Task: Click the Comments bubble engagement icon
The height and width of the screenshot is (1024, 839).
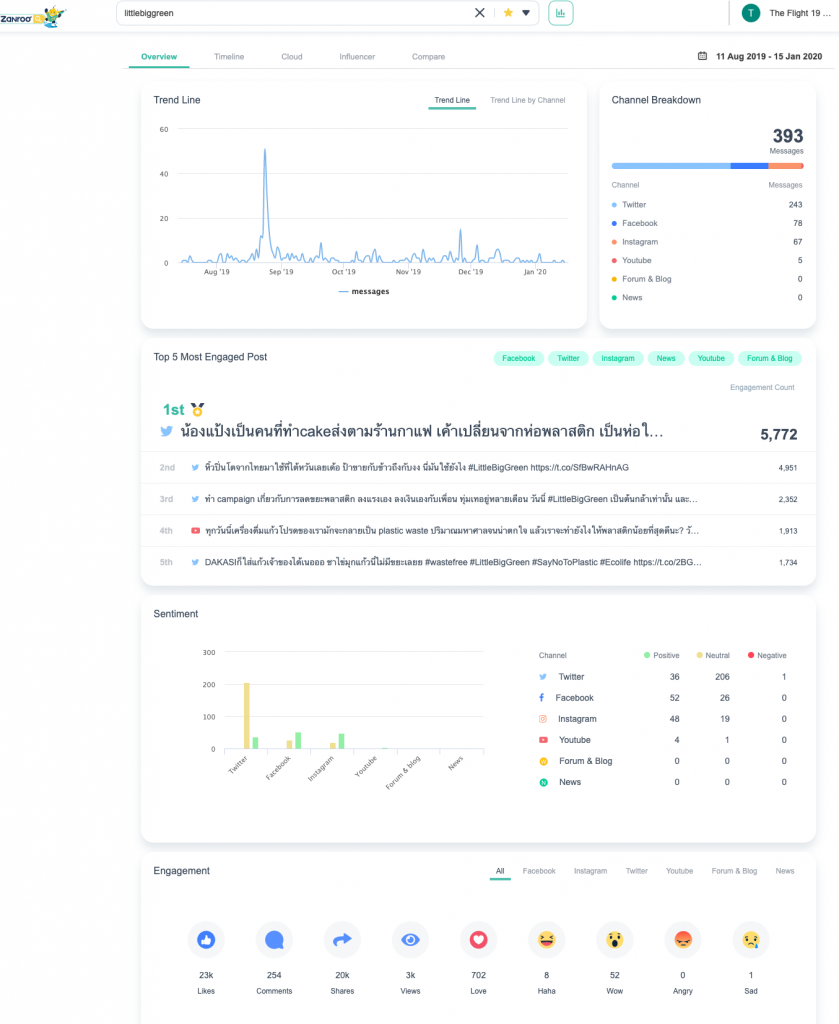Action: (x=274, y=940)
